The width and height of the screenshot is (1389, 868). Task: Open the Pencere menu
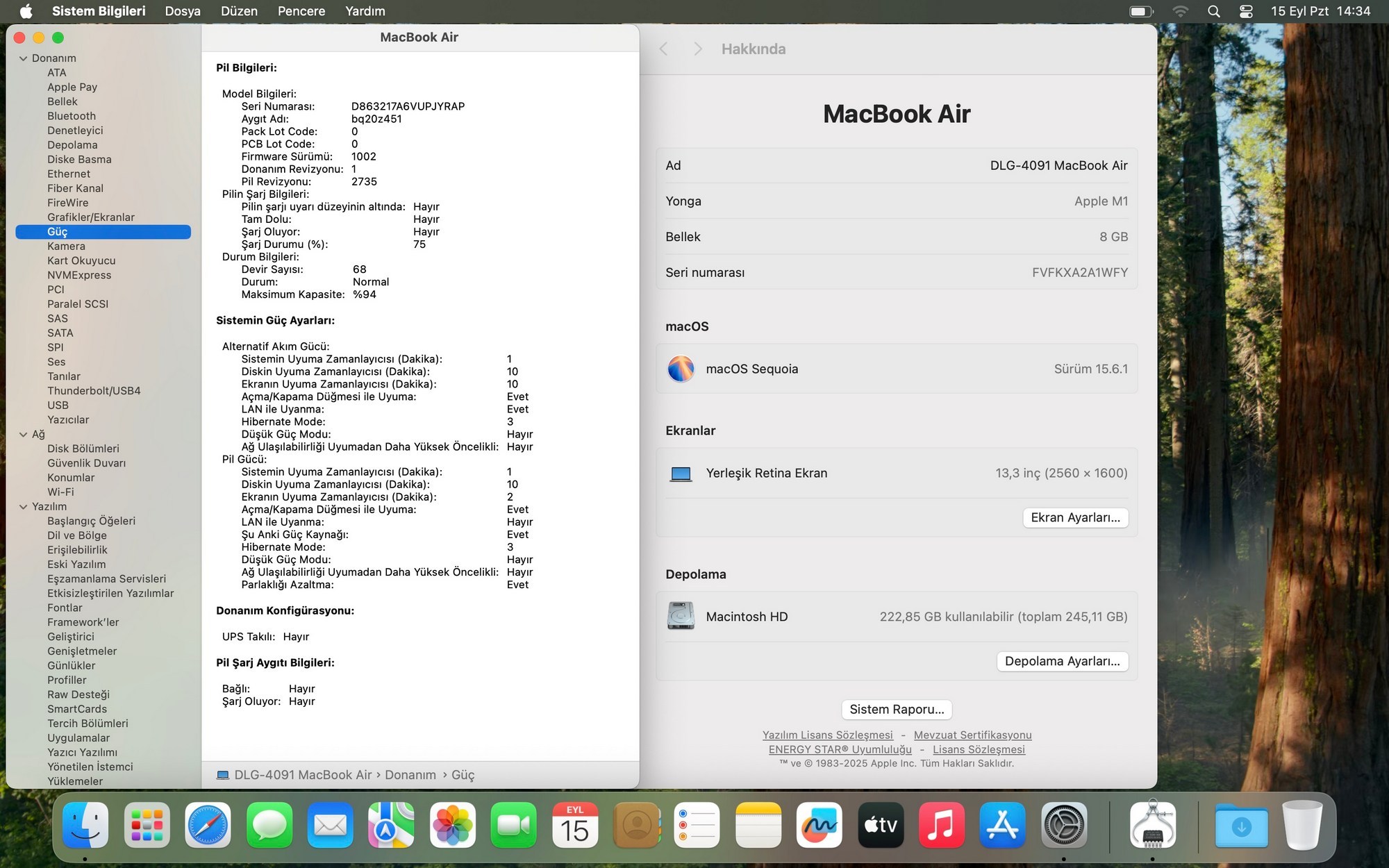pyautogui.click(x=301, y=11)
